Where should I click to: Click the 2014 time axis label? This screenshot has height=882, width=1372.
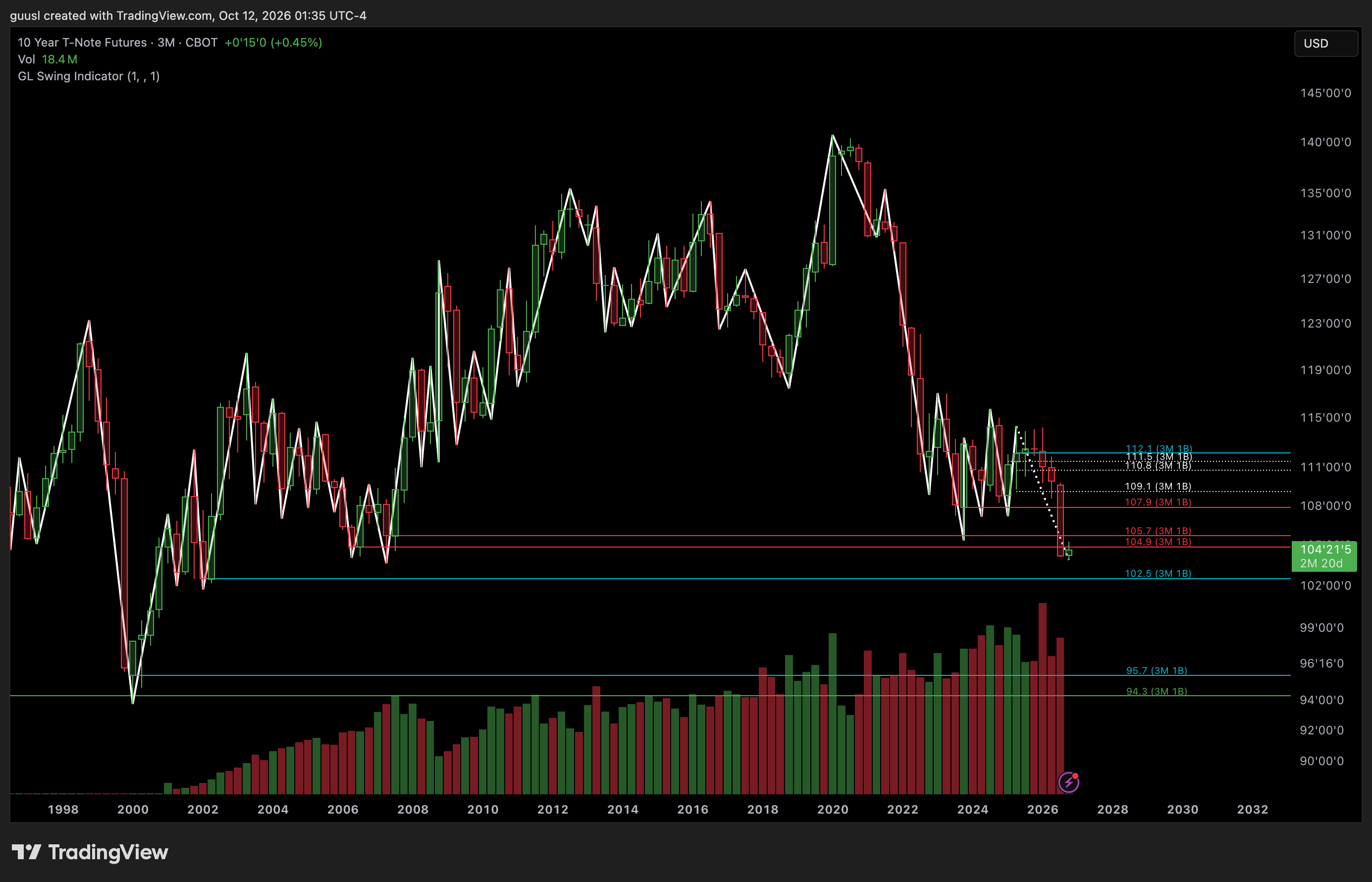(x=623, y=809)
